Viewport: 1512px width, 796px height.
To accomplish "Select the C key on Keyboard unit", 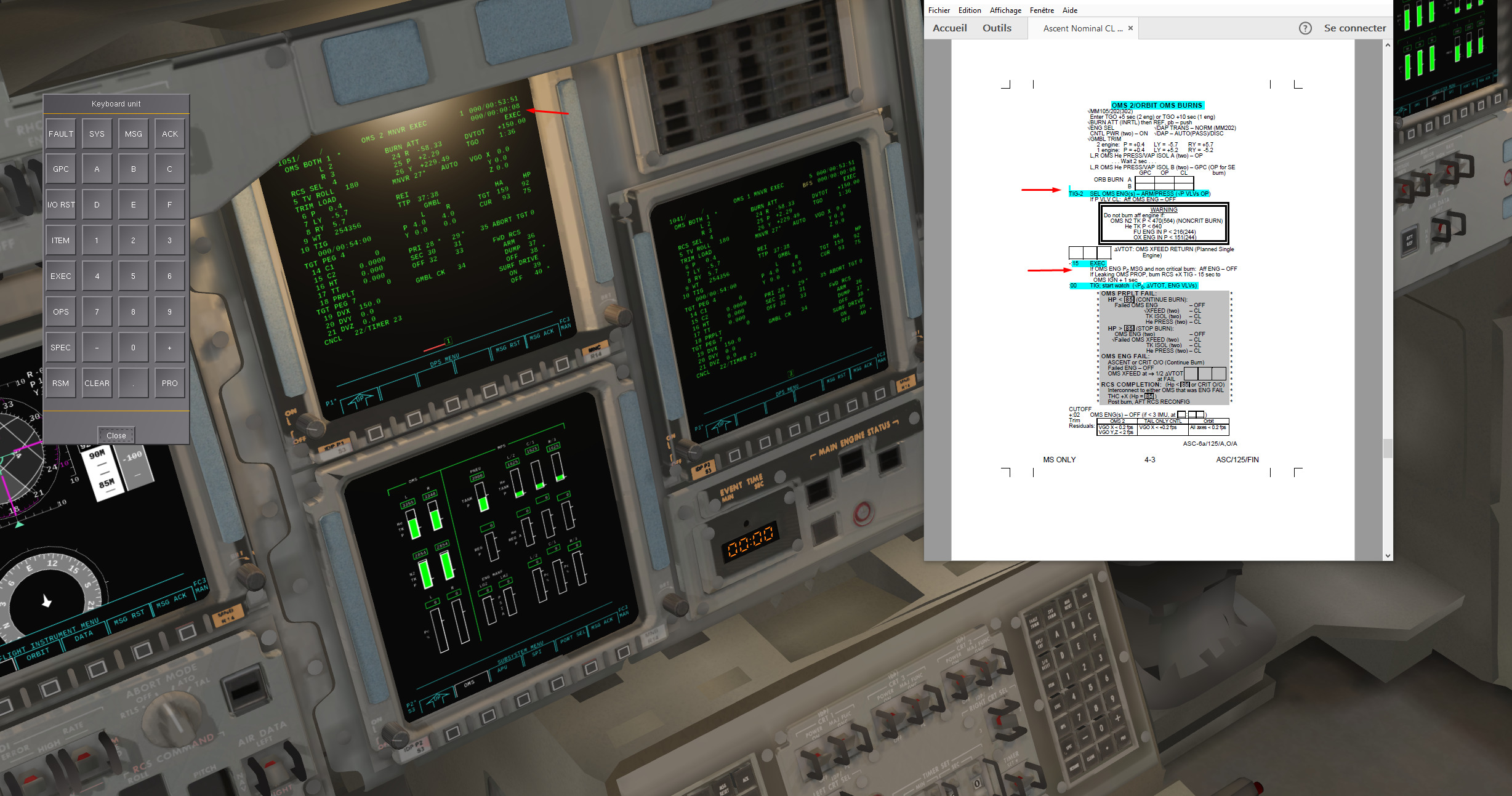I will click(170, 169).
